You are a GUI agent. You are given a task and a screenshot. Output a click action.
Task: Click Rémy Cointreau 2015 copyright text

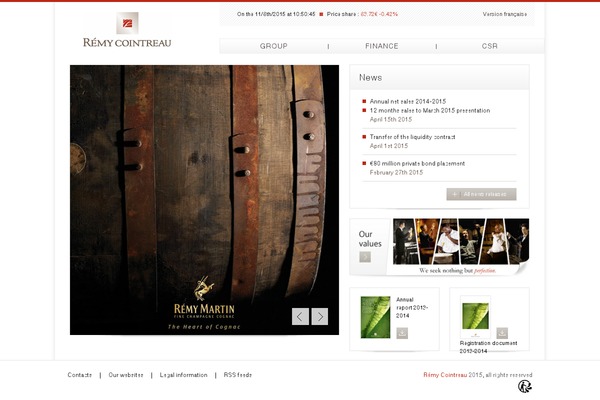point(478,375)
